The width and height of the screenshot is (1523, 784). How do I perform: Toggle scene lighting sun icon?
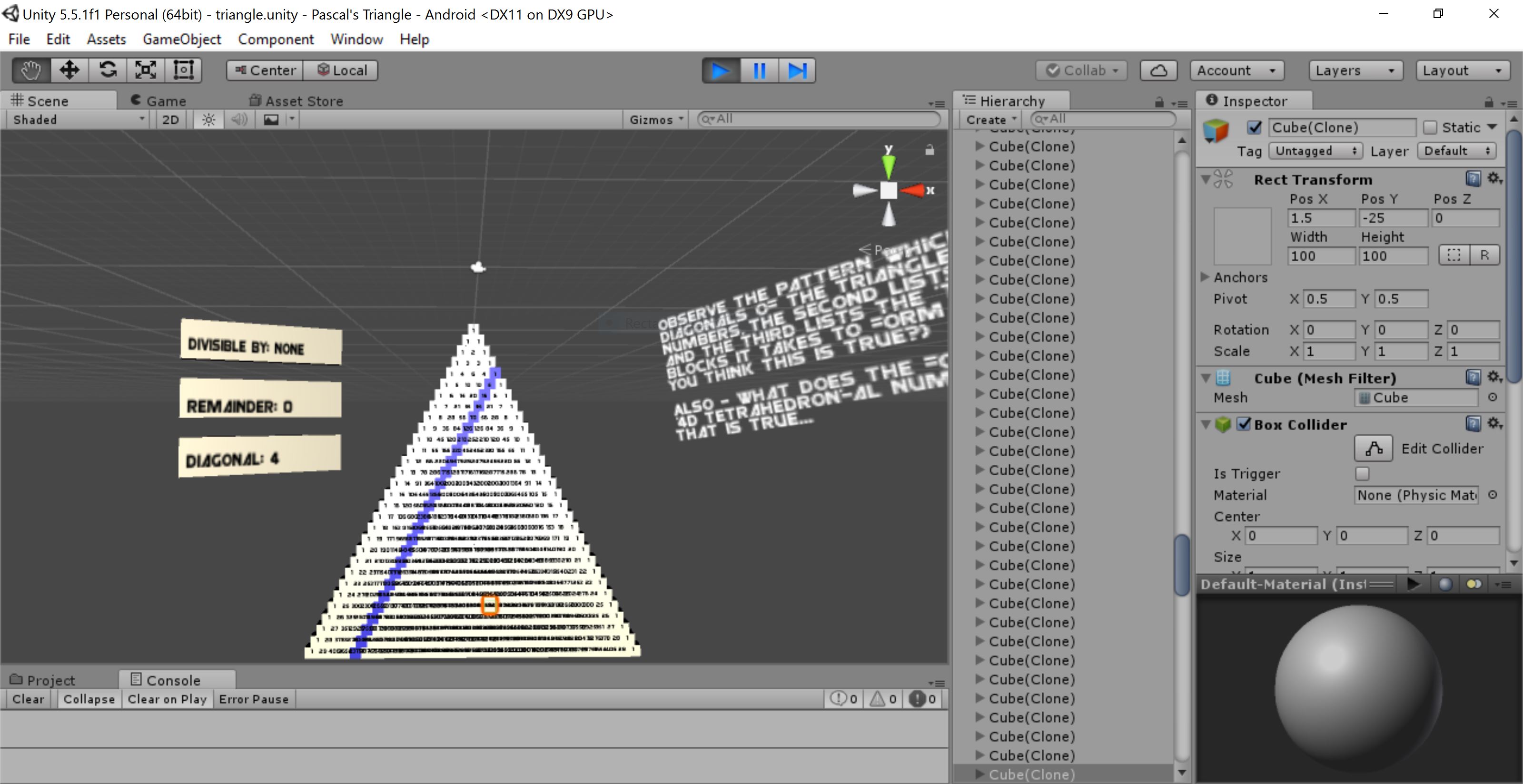[208, 120]
